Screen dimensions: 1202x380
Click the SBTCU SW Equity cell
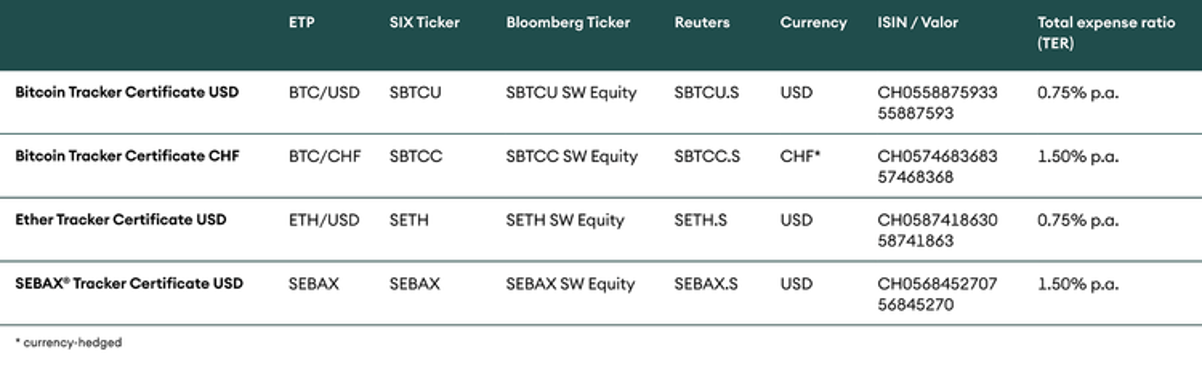571,93
